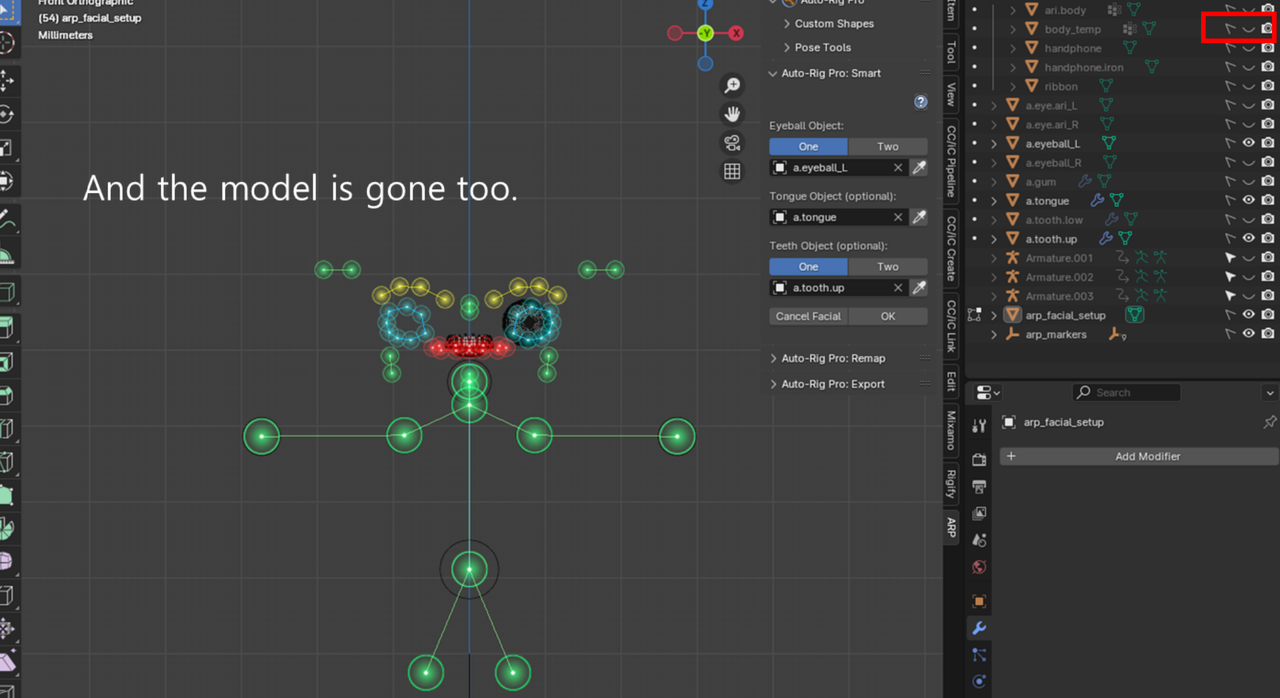Viewport: 1280px width, 698px height.
Task: Pin the arp_facial_setup properties panel
Action: point(1269,422)
